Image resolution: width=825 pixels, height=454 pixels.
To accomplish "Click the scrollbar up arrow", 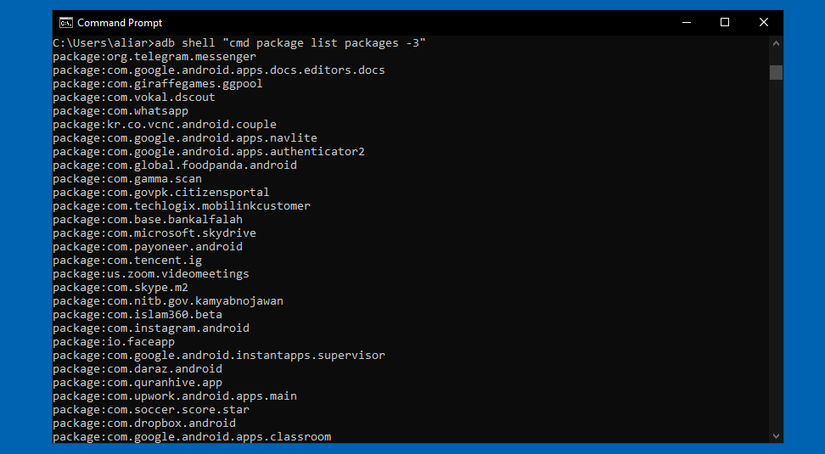I will tap(776, 43).
